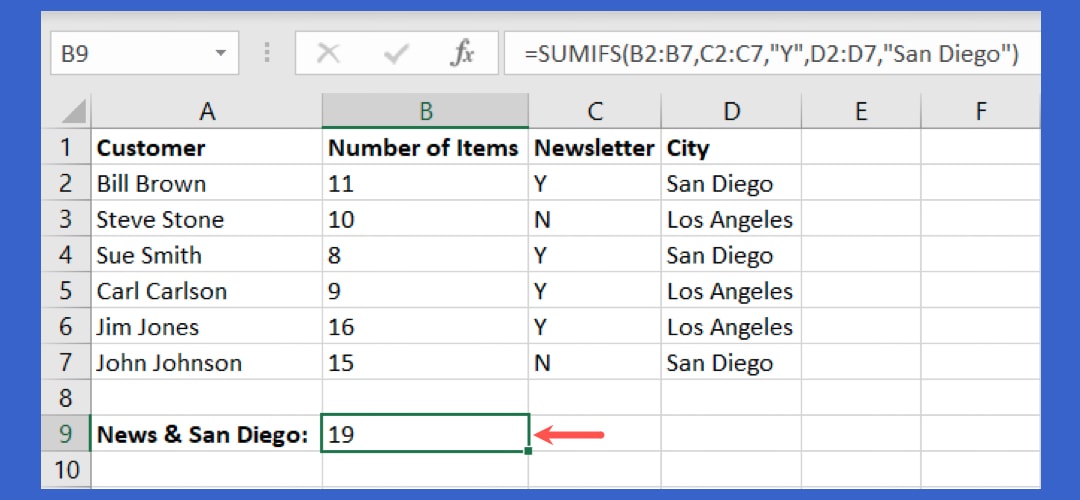
Task: Select column B header
Action: tap(425, 111)
